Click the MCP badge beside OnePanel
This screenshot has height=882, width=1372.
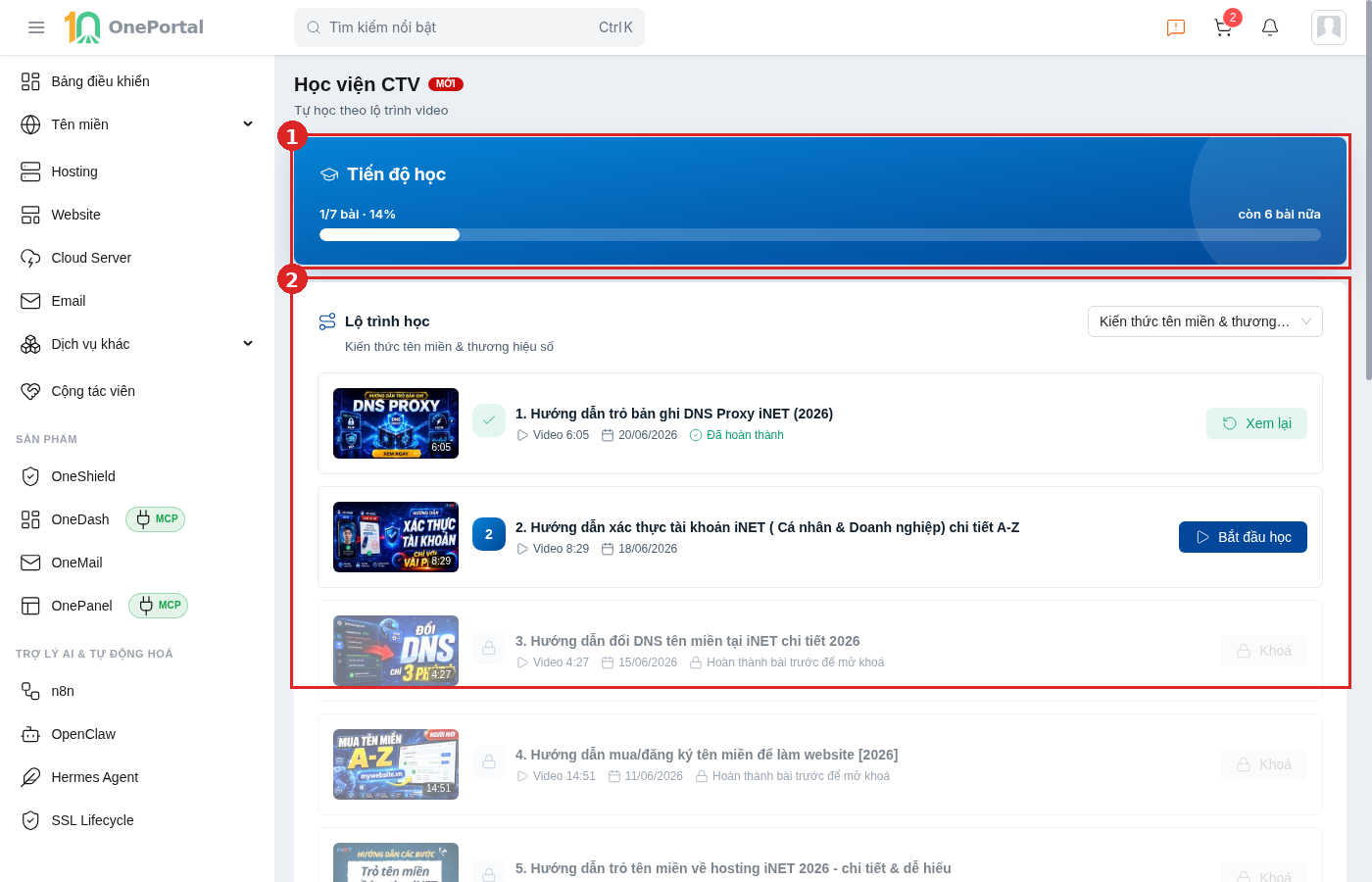(x=158, y=606)
